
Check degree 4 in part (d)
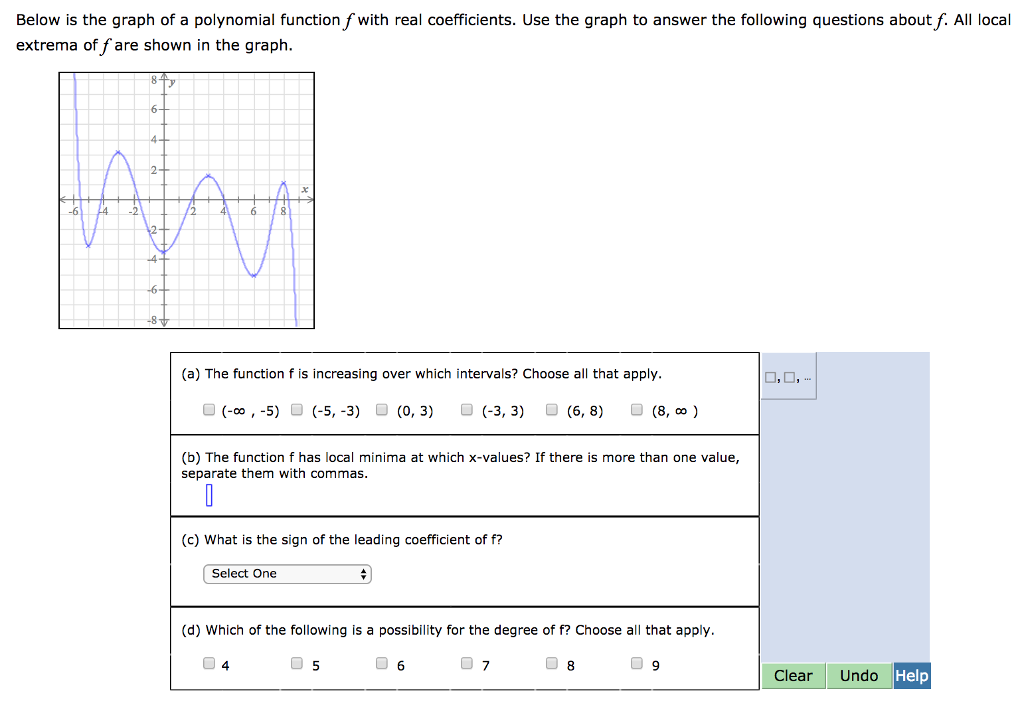point(209,662)
